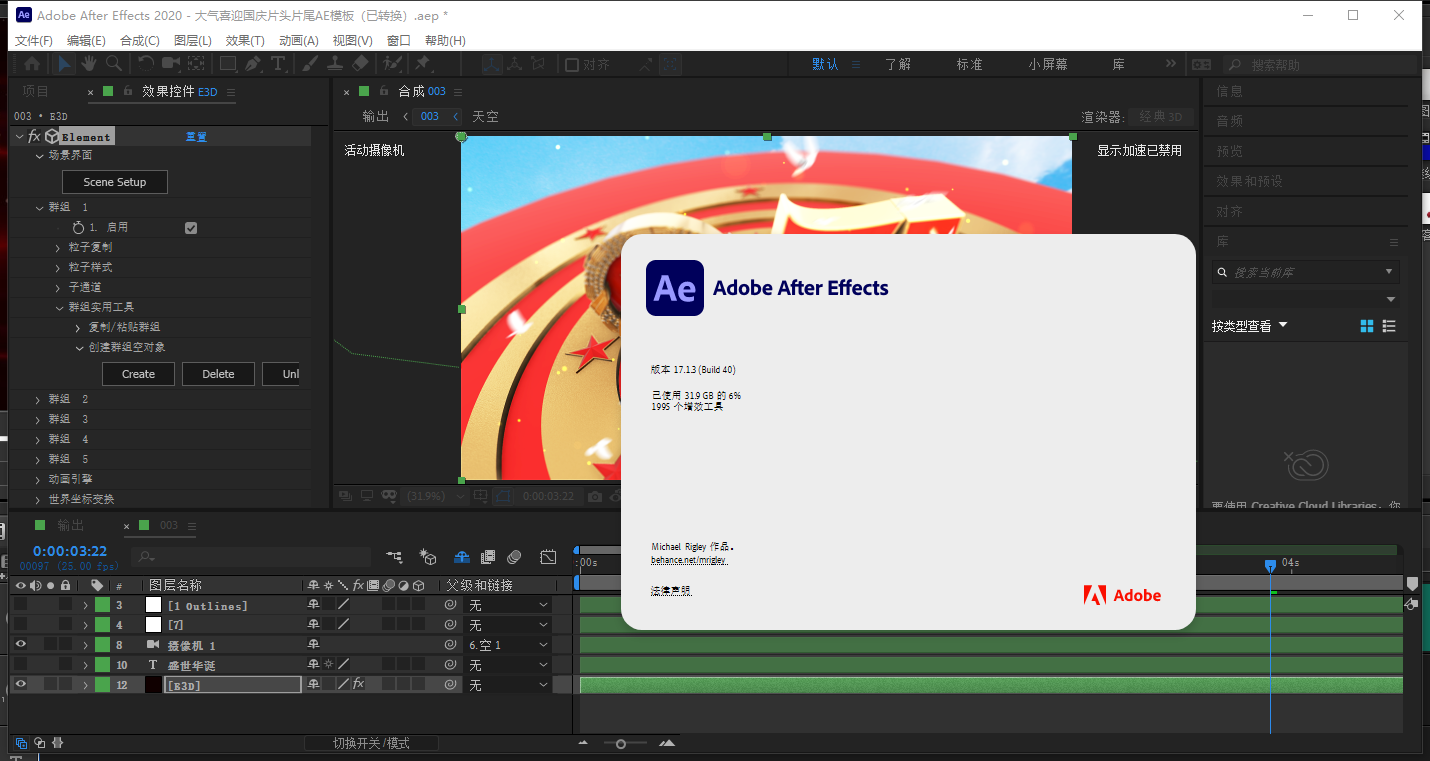The height and width of the screenshot is (761, 1430).
Task: Select the Hand tool
Action: point(89,63)
